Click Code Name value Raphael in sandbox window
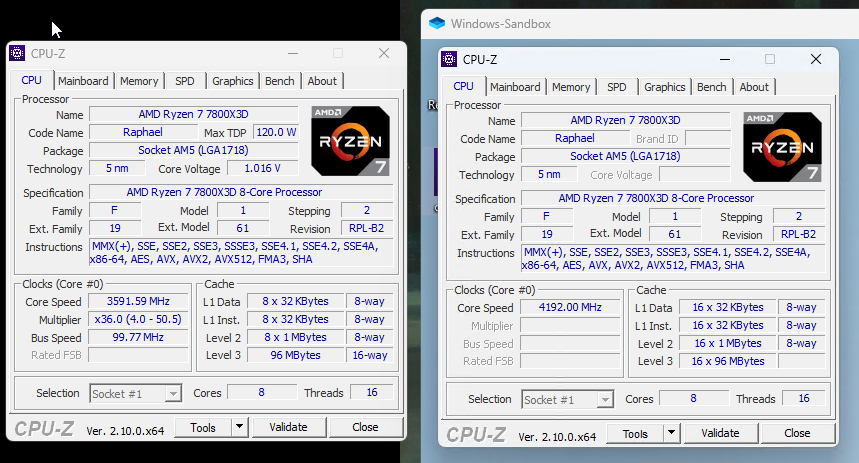The height and width of the screenshot is (463, 859). point(575,138)
